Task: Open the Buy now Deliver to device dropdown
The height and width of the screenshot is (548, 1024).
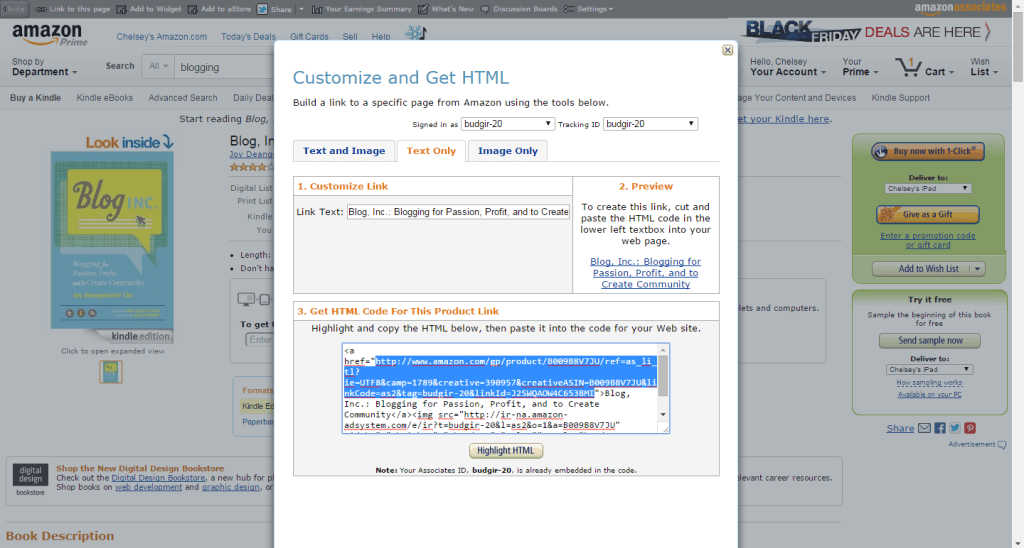Action: (928, 188)
